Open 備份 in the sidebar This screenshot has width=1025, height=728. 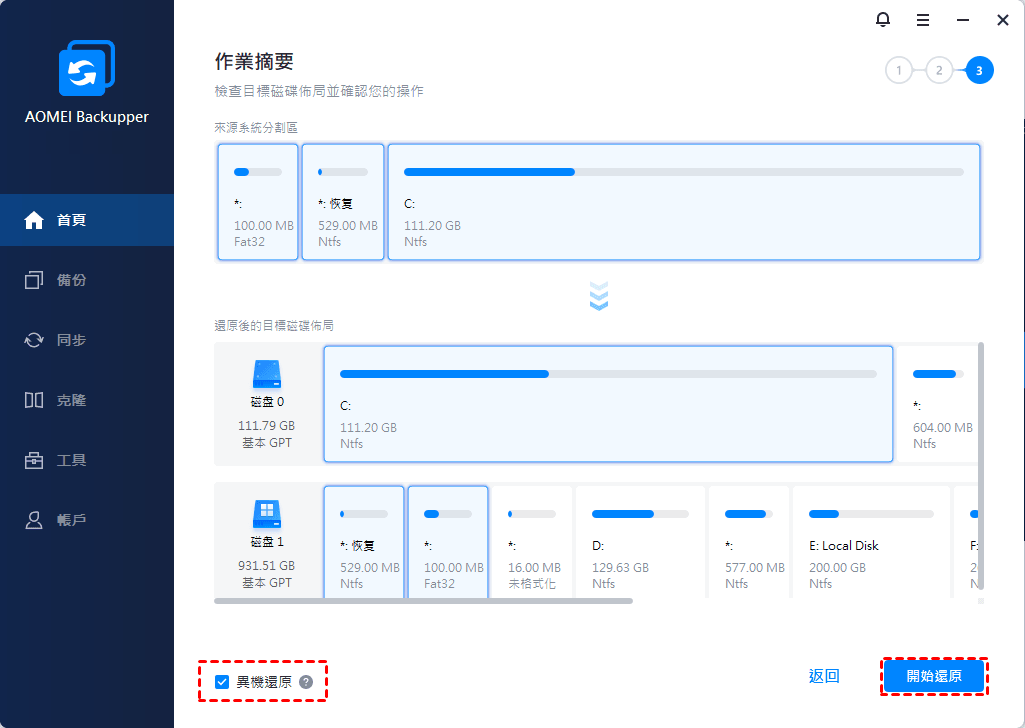86,280
